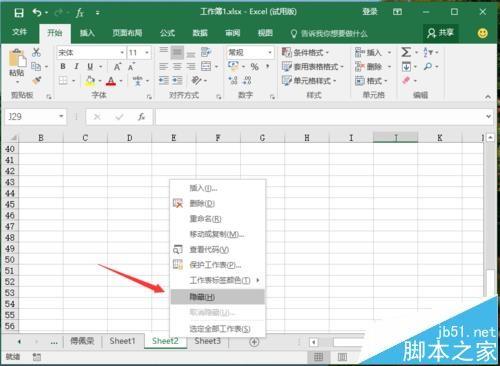
Task: Choose 保护工作表 in the context menu
Action: tap(218, 265)
